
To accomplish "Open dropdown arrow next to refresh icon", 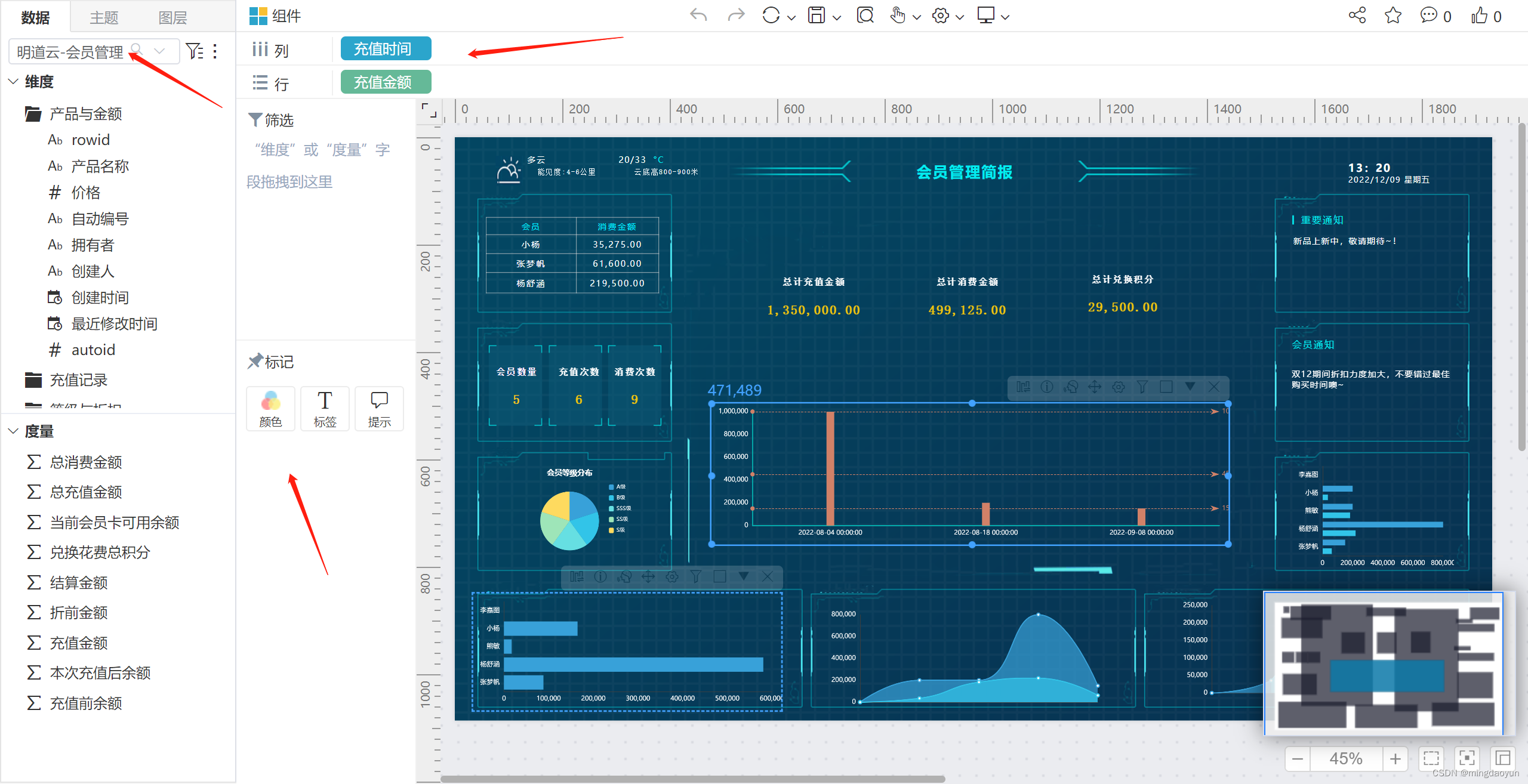I will coord(791,17).
